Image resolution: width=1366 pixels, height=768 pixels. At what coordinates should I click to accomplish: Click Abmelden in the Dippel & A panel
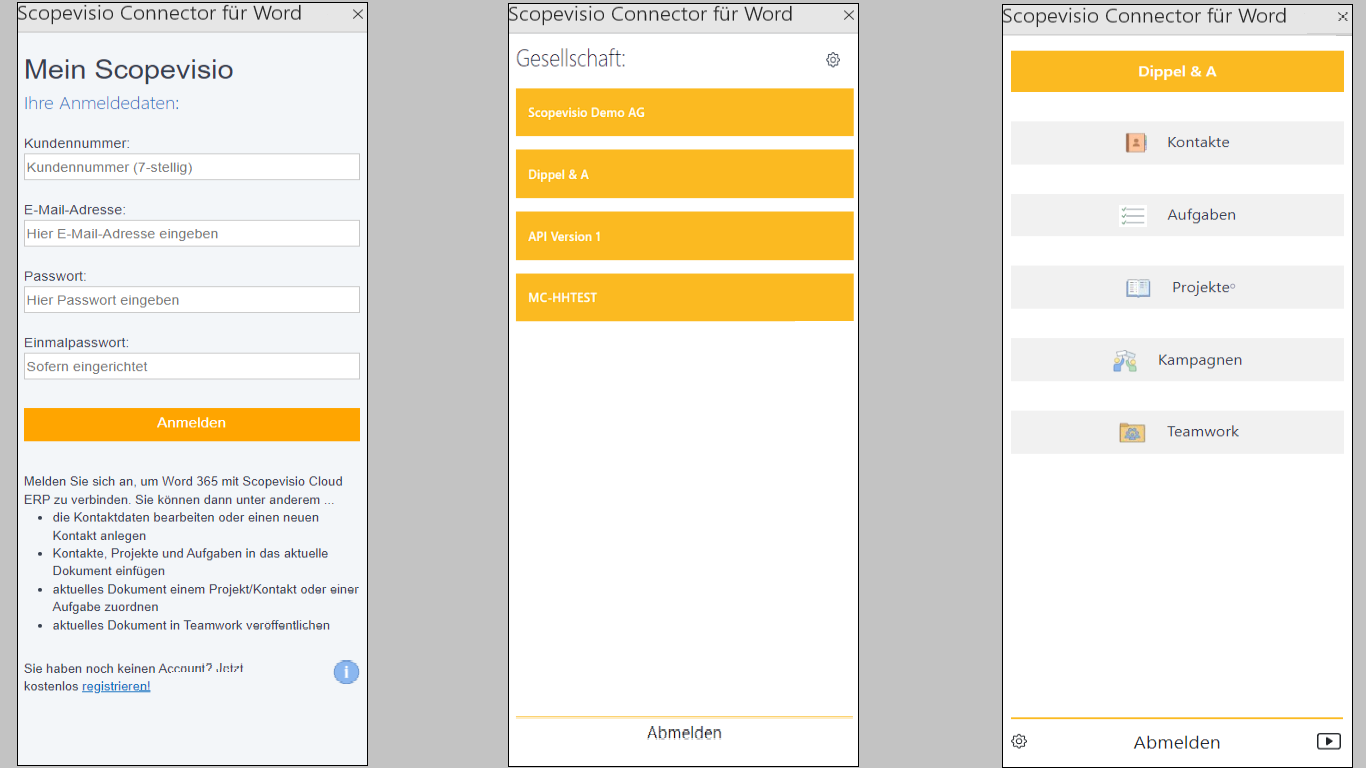pyautogui.click(x=1177, y=742)
